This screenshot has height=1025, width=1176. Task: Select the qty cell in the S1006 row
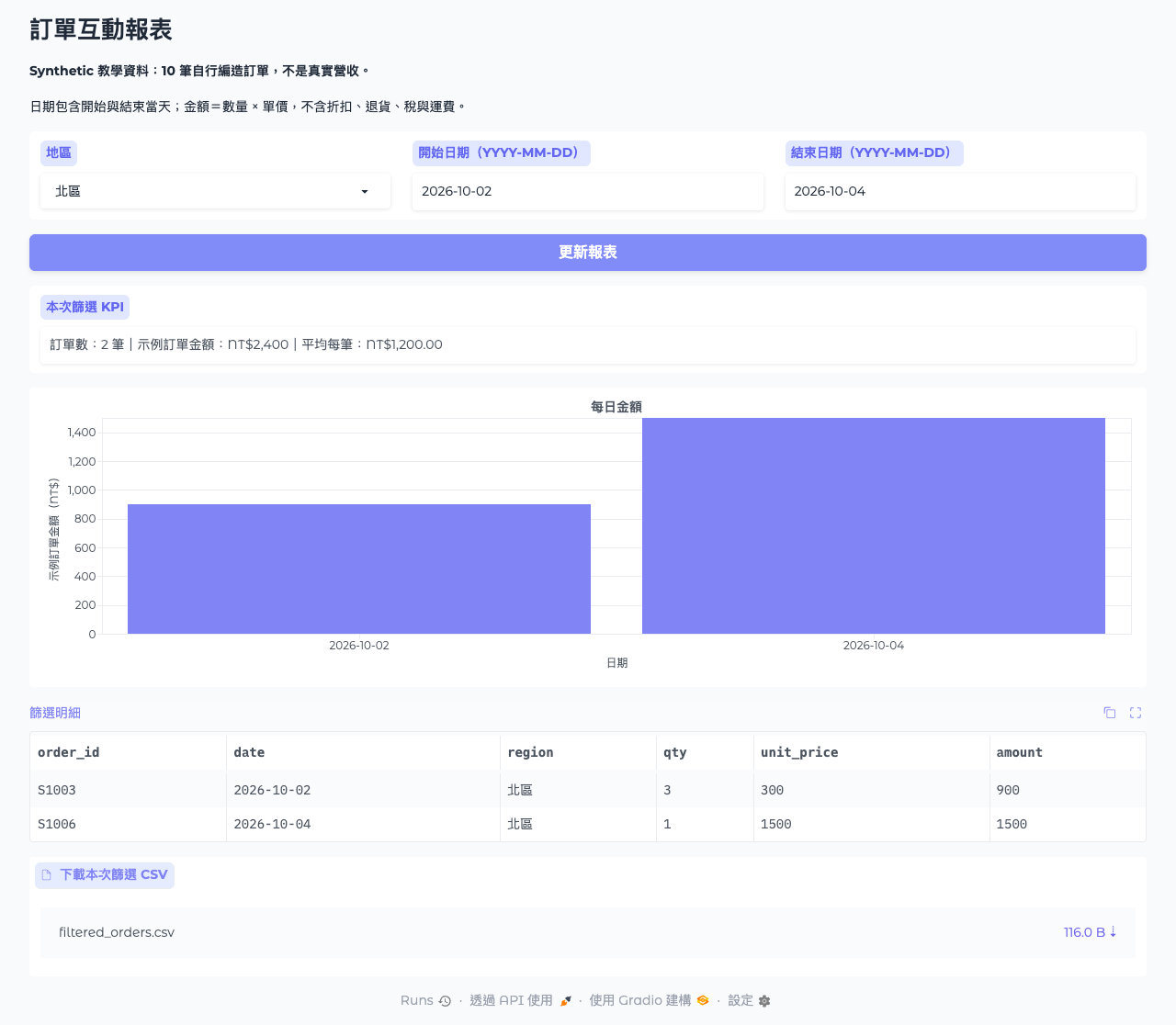pos(705,824)
